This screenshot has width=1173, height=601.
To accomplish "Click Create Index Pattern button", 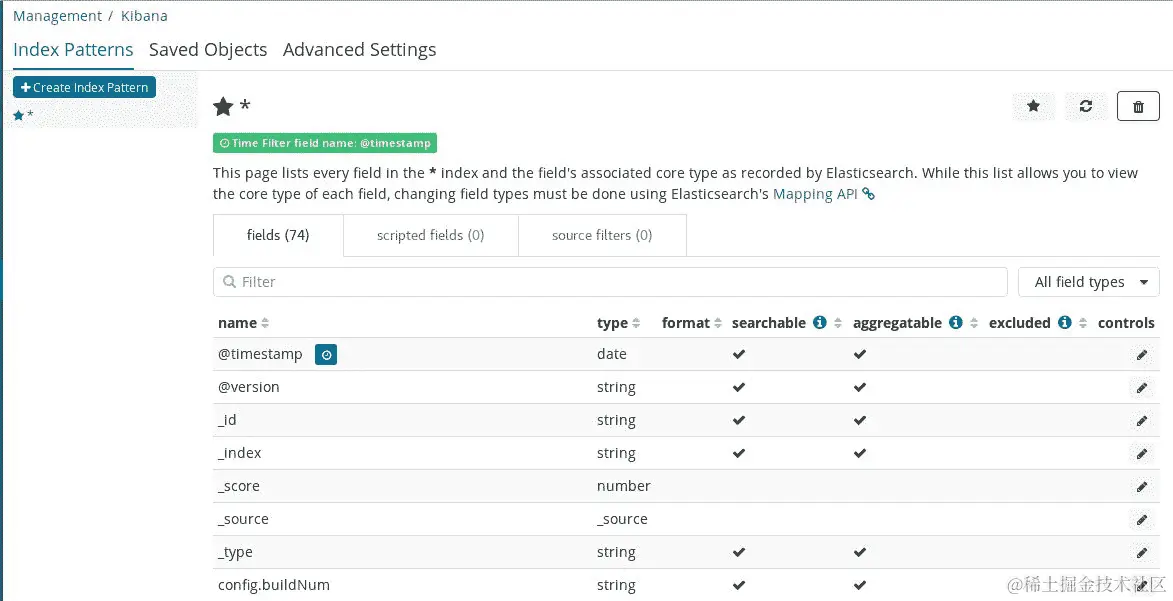I will coord(84,88).
